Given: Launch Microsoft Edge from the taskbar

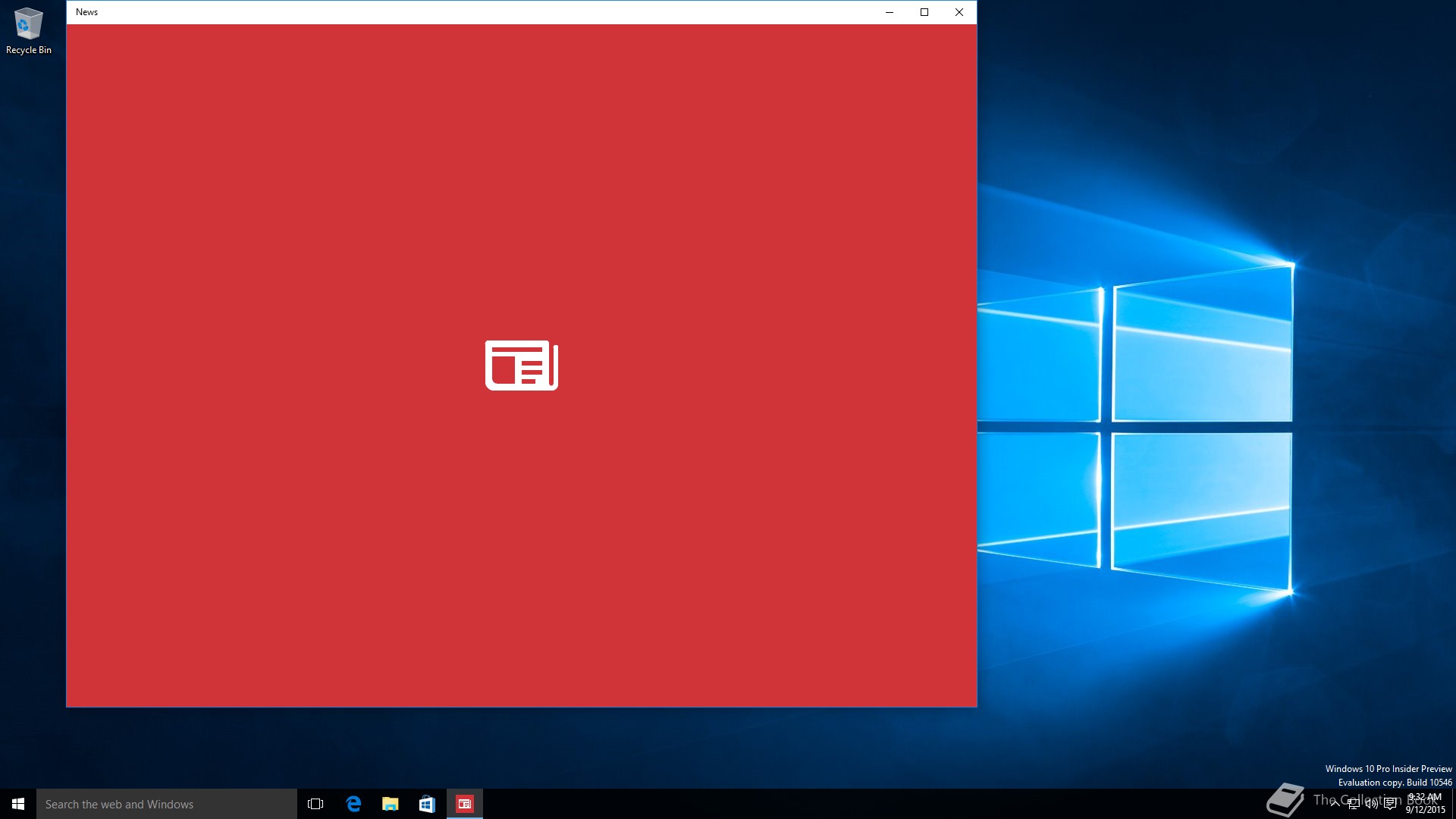Looking at the screenshot, I should tap(353, 804).
